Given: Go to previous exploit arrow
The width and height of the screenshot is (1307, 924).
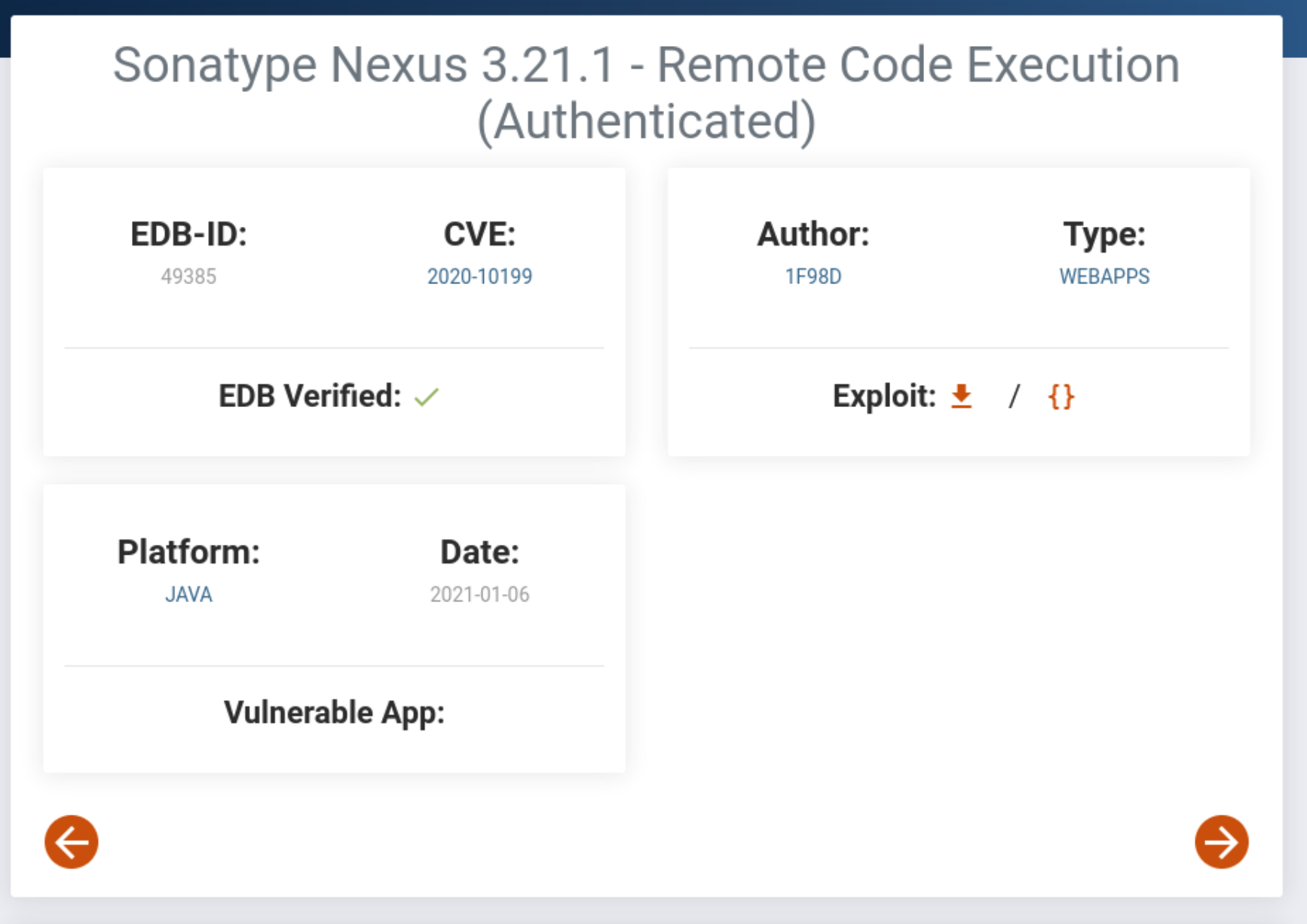Looking at the screenshot, I should coord(72,842).
